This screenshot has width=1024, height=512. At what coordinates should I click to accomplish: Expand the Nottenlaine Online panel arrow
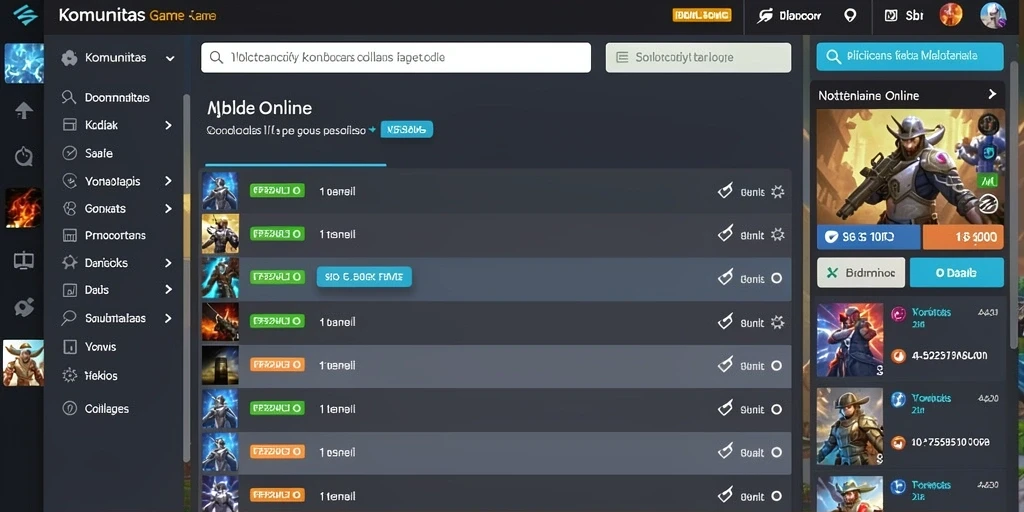[992, 95]
